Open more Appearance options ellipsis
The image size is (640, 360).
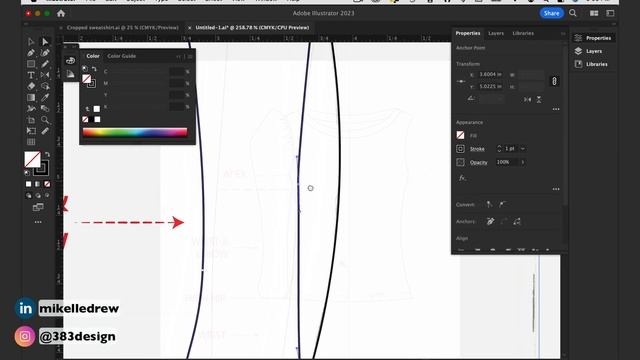click(x=556, y=189)
